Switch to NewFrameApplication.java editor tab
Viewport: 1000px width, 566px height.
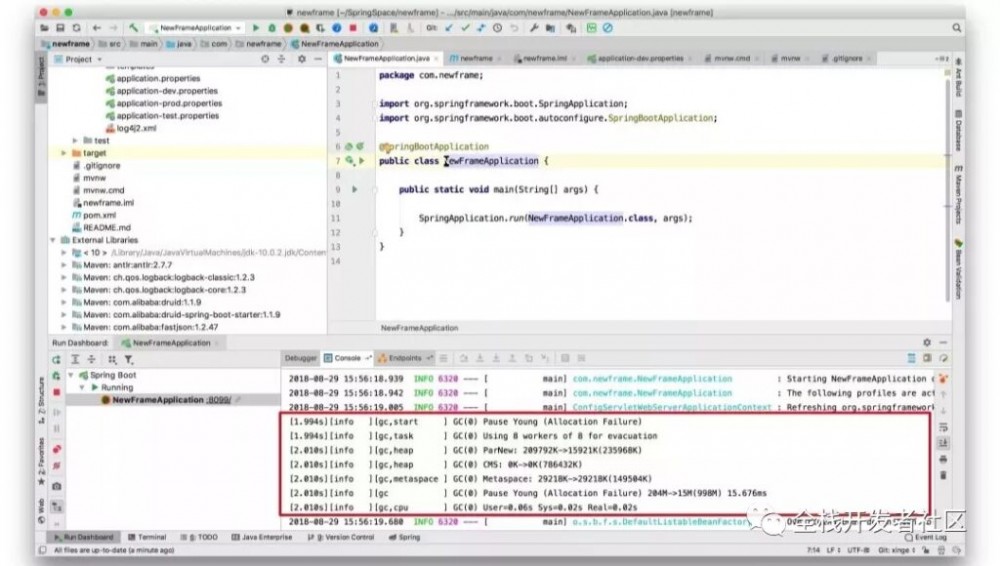pos(386,58)
